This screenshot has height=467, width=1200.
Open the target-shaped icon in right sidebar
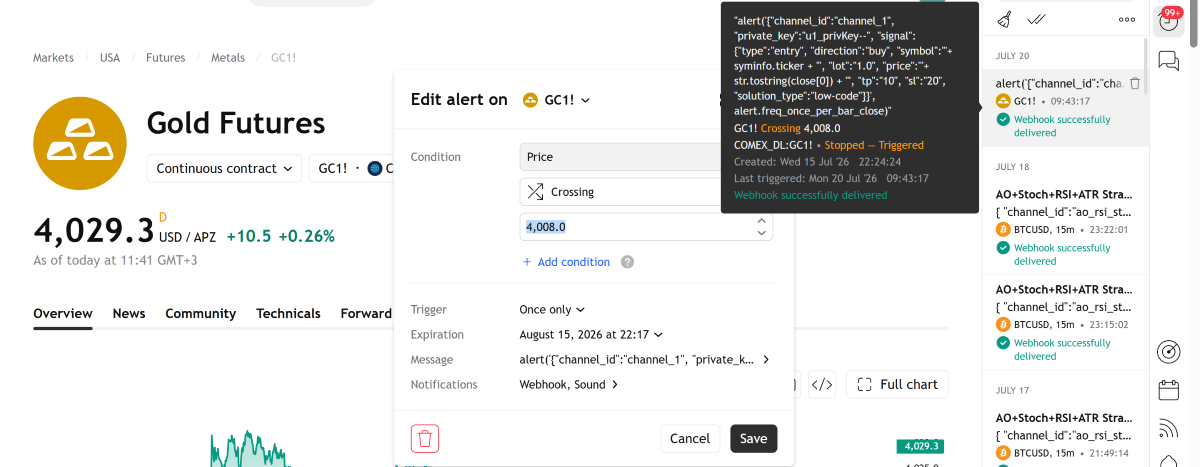(x=1168, y=352)
